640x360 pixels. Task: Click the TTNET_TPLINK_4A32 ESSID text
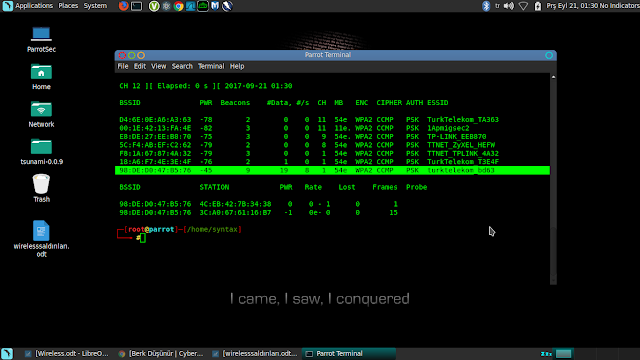[463, 153]
